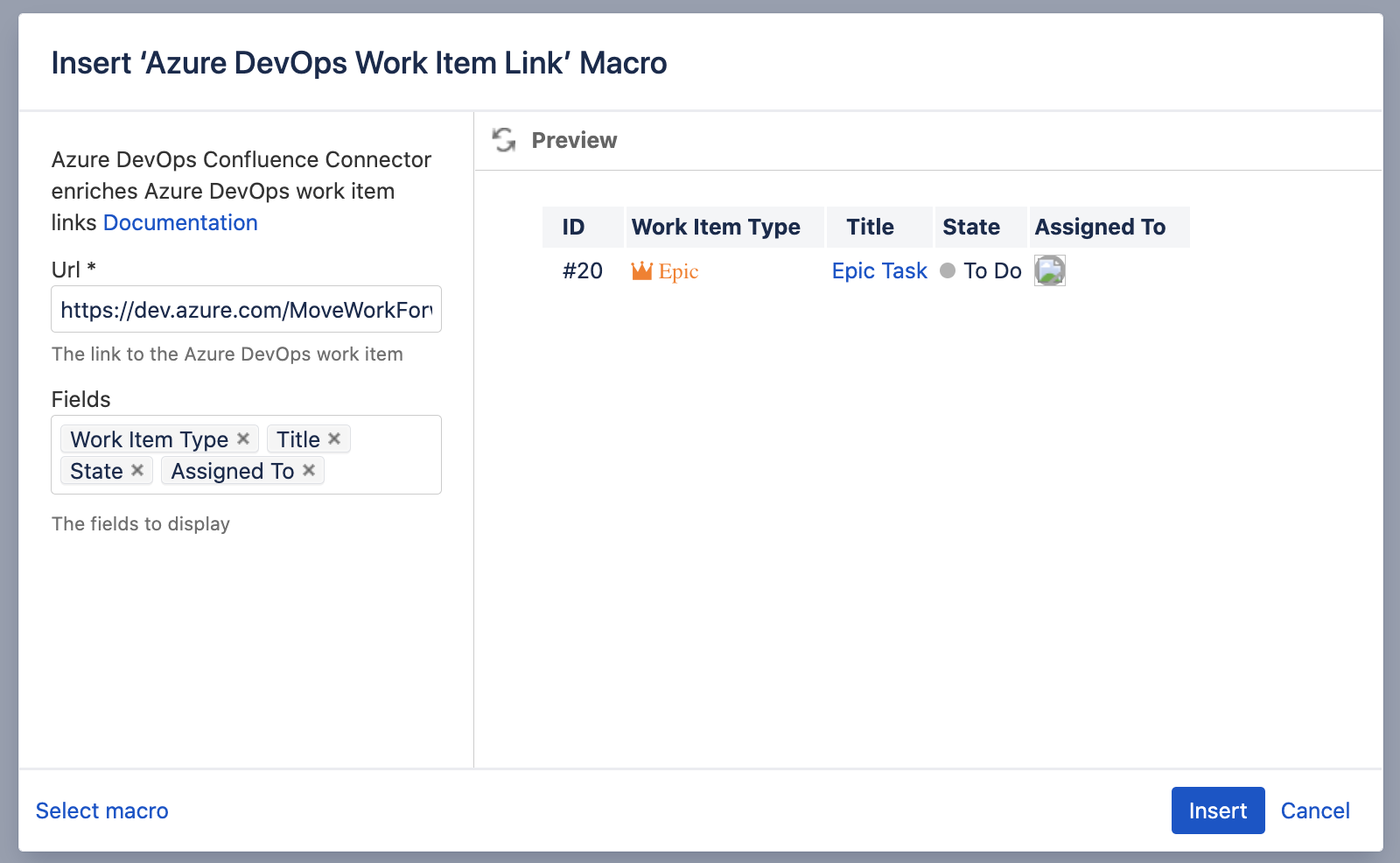Open the Epic Task work item link
This screenshot has height=863, width=1400.
pyautogui.click(x=878, y=270)
